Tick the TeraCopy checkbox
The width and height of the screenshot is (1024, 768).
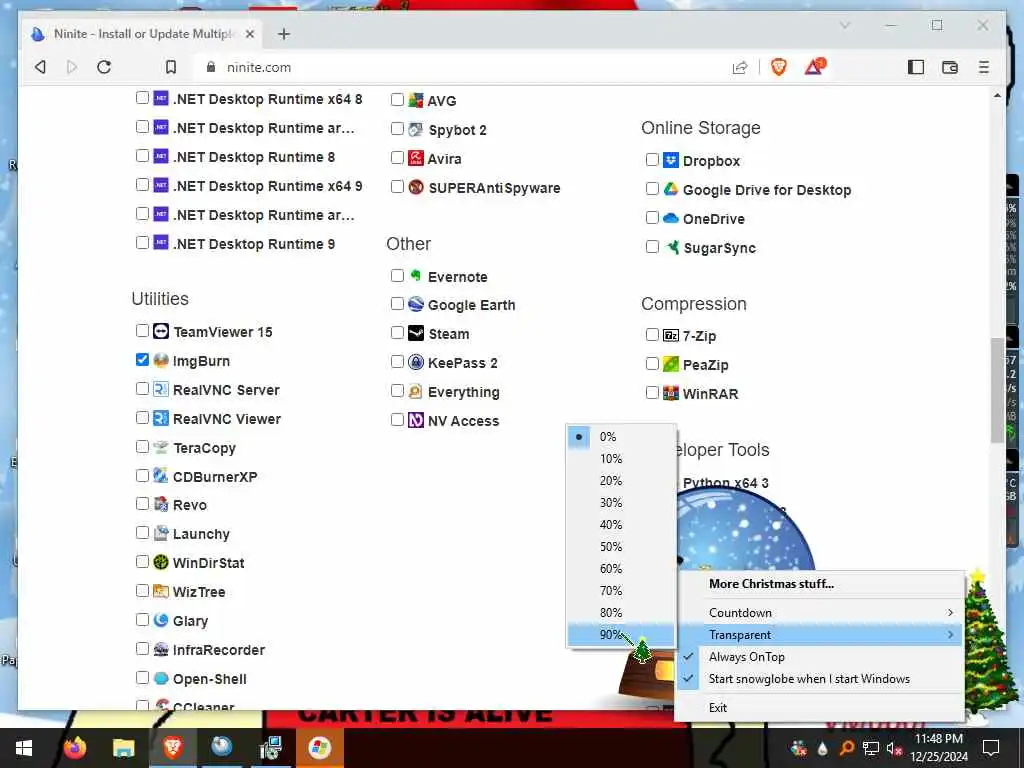coord(142,447)
